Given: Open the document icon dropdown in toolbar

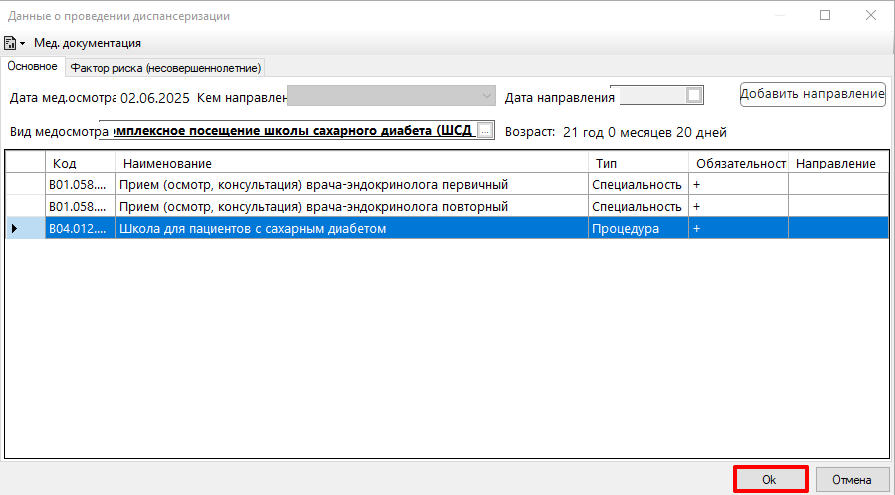Looking at the screenshot, I should pyautogui.click(x=15, y=43).
